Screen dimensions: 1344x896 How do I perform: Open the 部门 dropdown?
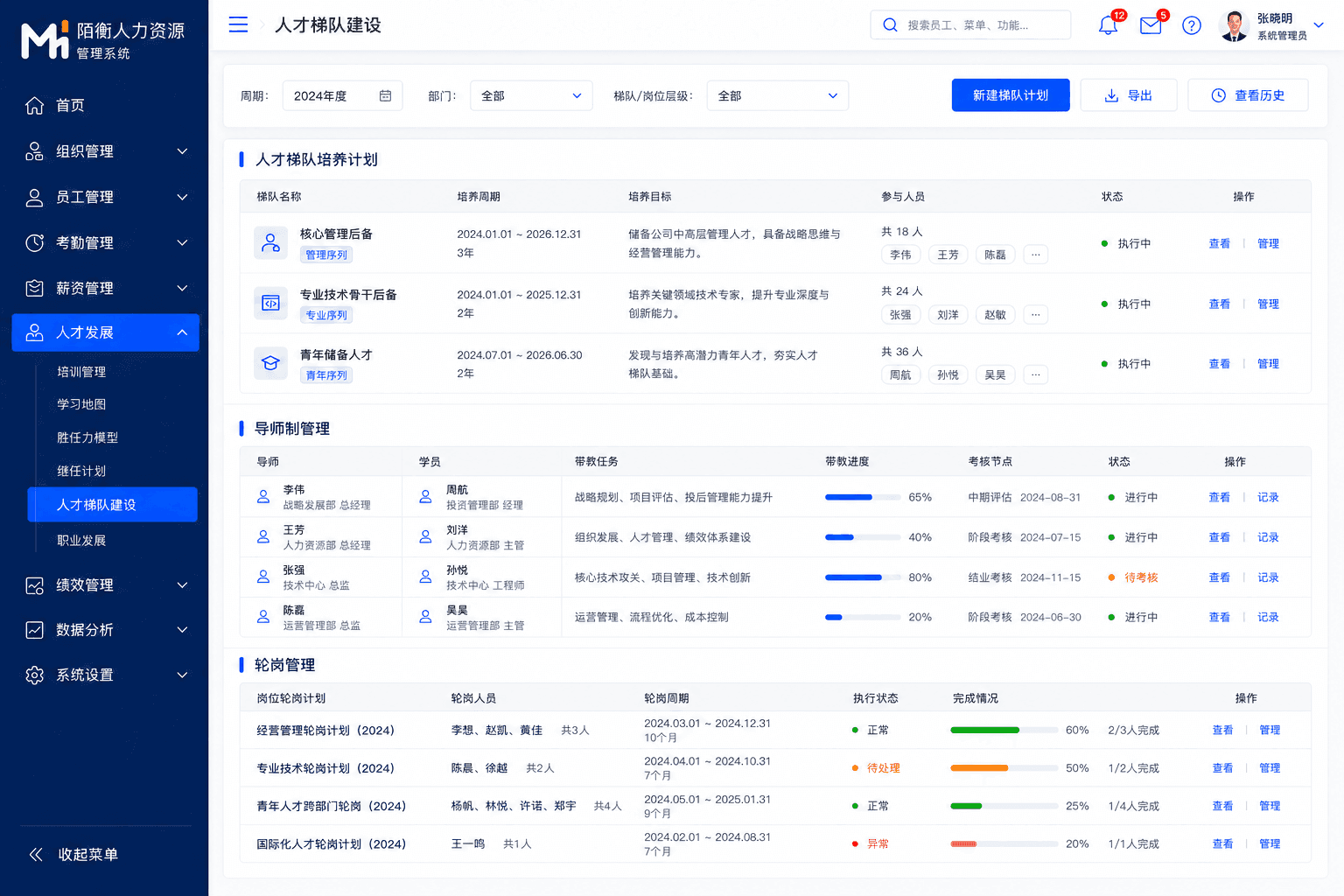click(x=531, y=95)
